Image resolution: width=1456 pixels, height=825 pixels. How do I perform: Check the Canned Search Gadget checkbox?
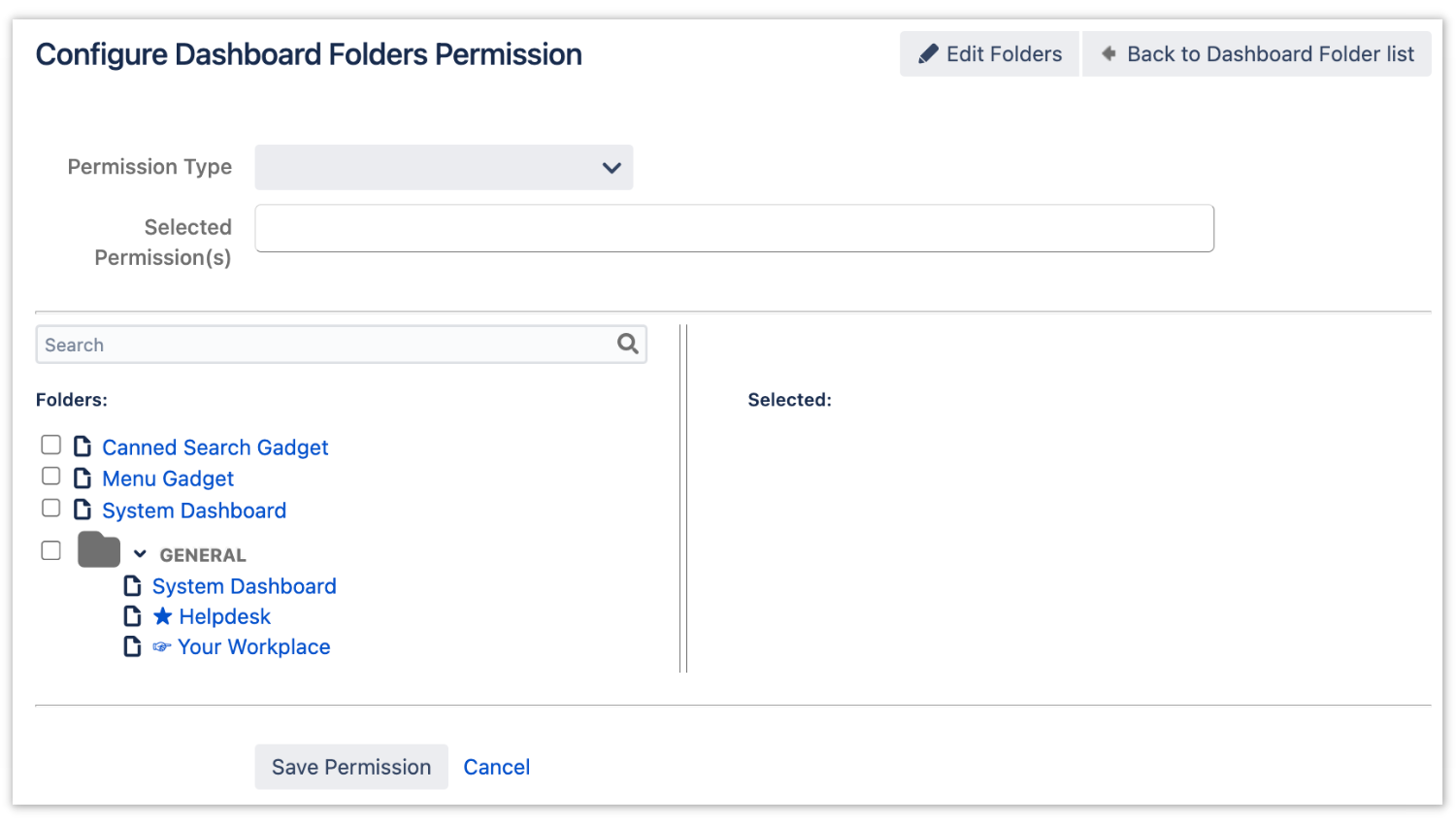point(51,445)
